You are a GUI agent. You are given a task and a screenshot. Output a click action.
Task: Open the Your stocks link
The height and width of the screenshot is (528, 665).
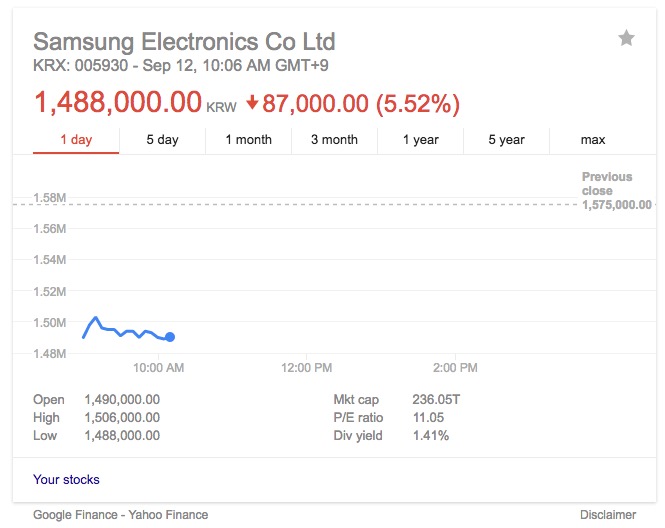click(x=66, y=480)
